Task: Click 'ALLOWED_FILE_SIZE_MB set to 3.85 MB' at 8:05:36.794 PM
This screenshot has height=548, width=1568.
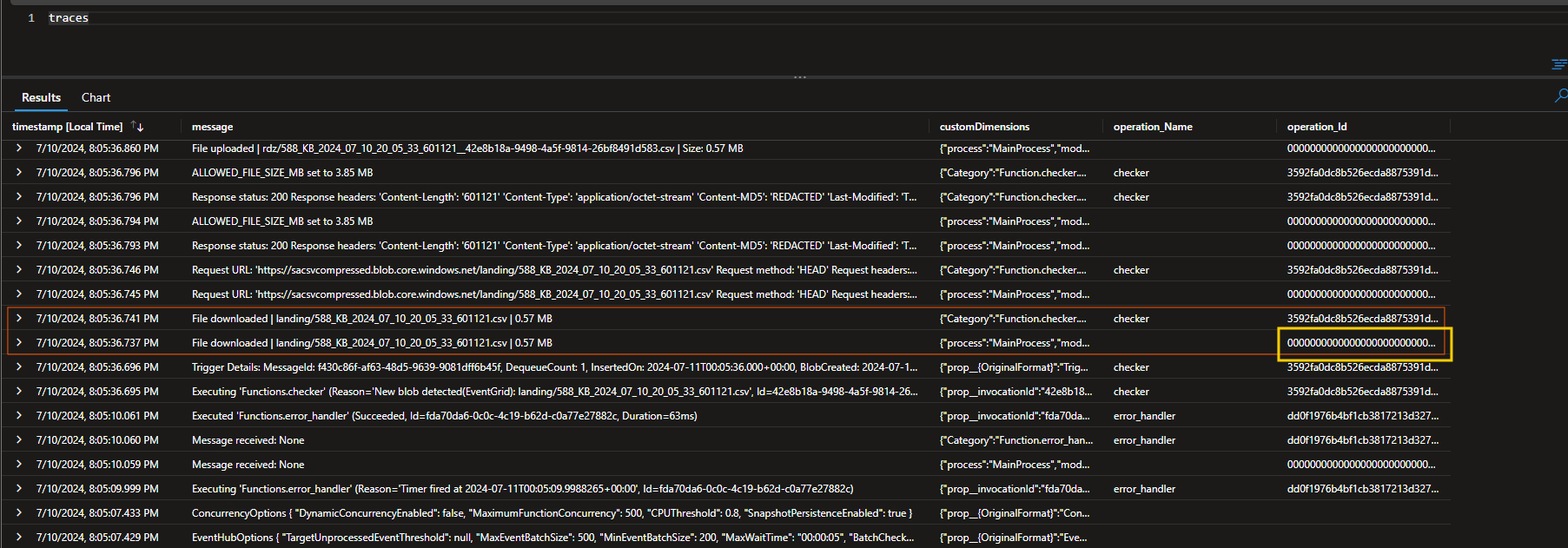Action: click(282, 221)
